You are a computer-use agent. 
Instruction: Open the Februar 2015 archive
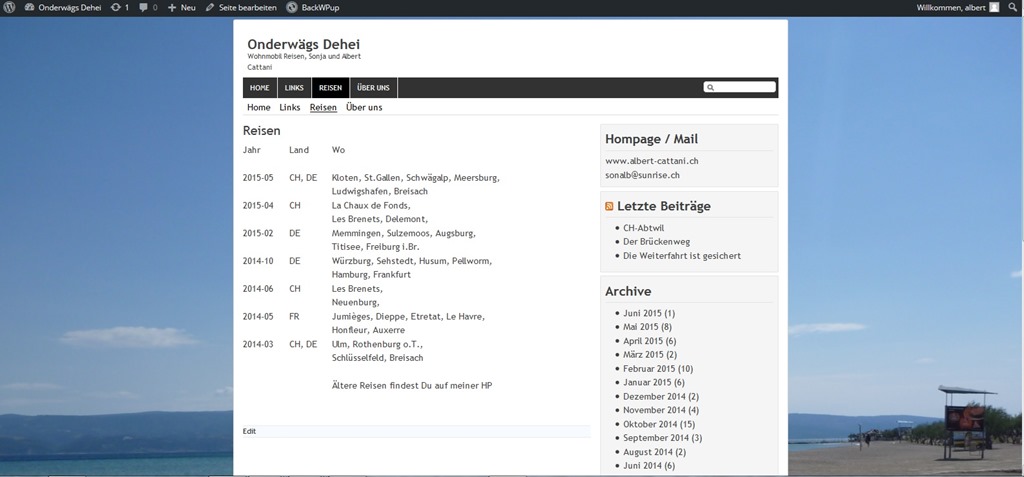click(x=658, y=369)
